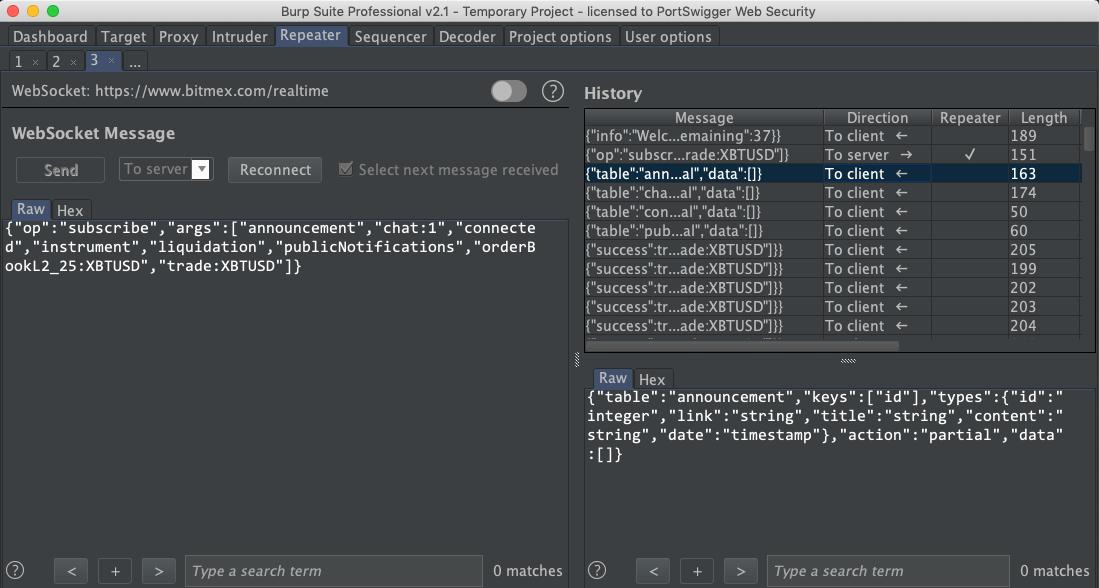Send the WebSocket message to the server
The image size is (1099, 588).
coord(59,170)
